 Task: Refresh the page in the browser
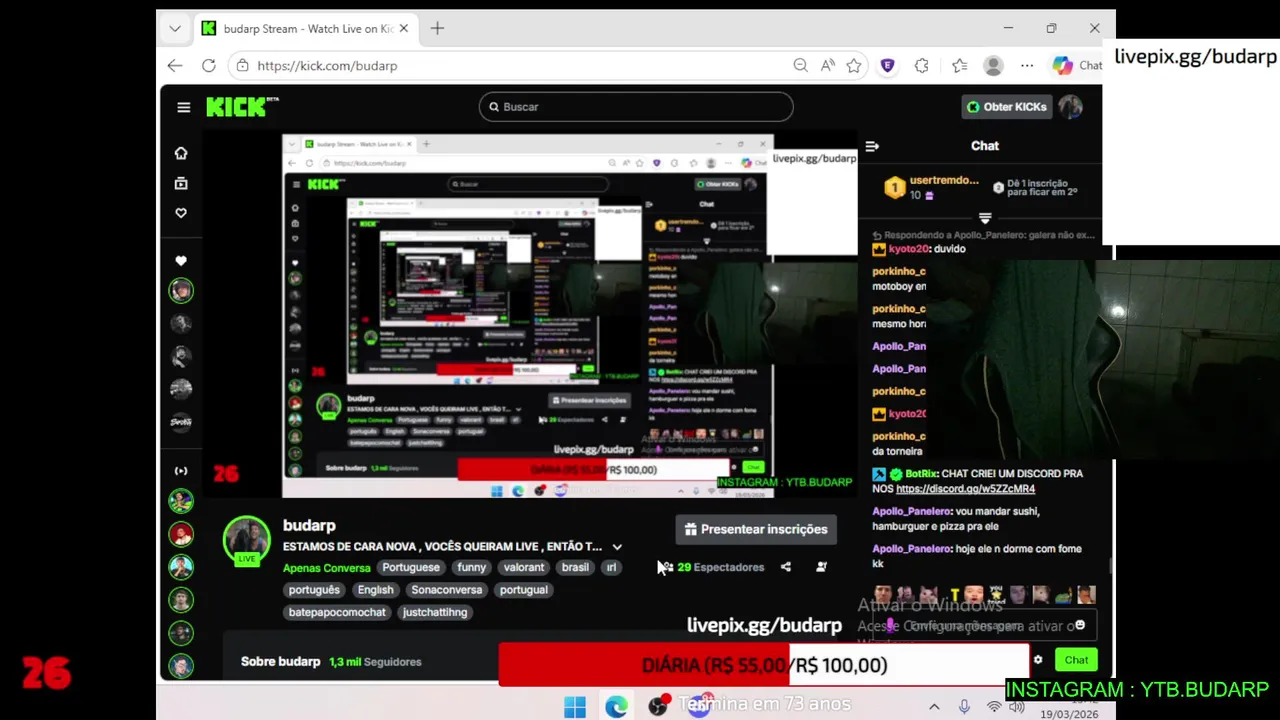(x=208, y=65)
